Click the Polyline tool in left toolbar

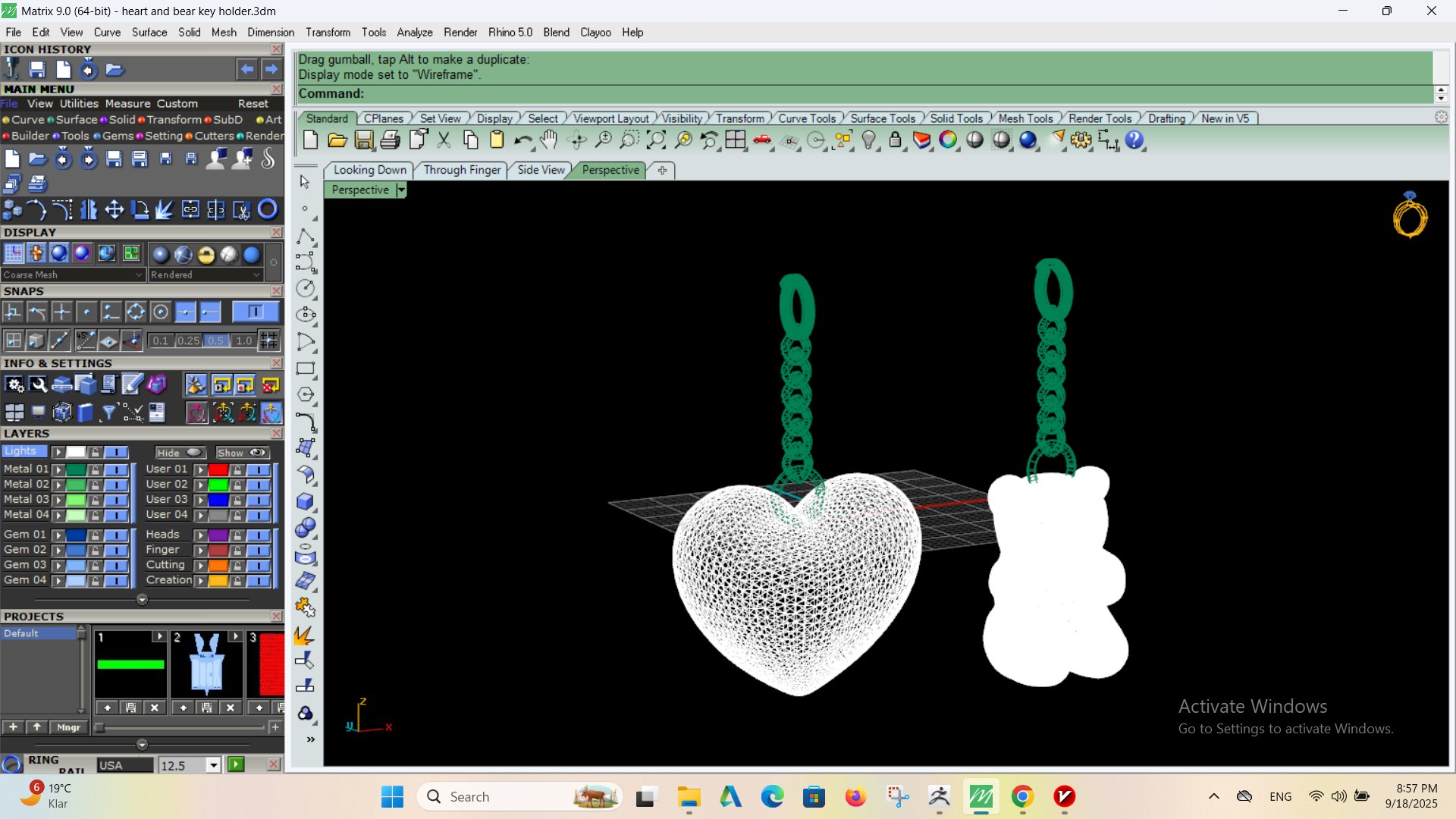[x=306, y=237]
